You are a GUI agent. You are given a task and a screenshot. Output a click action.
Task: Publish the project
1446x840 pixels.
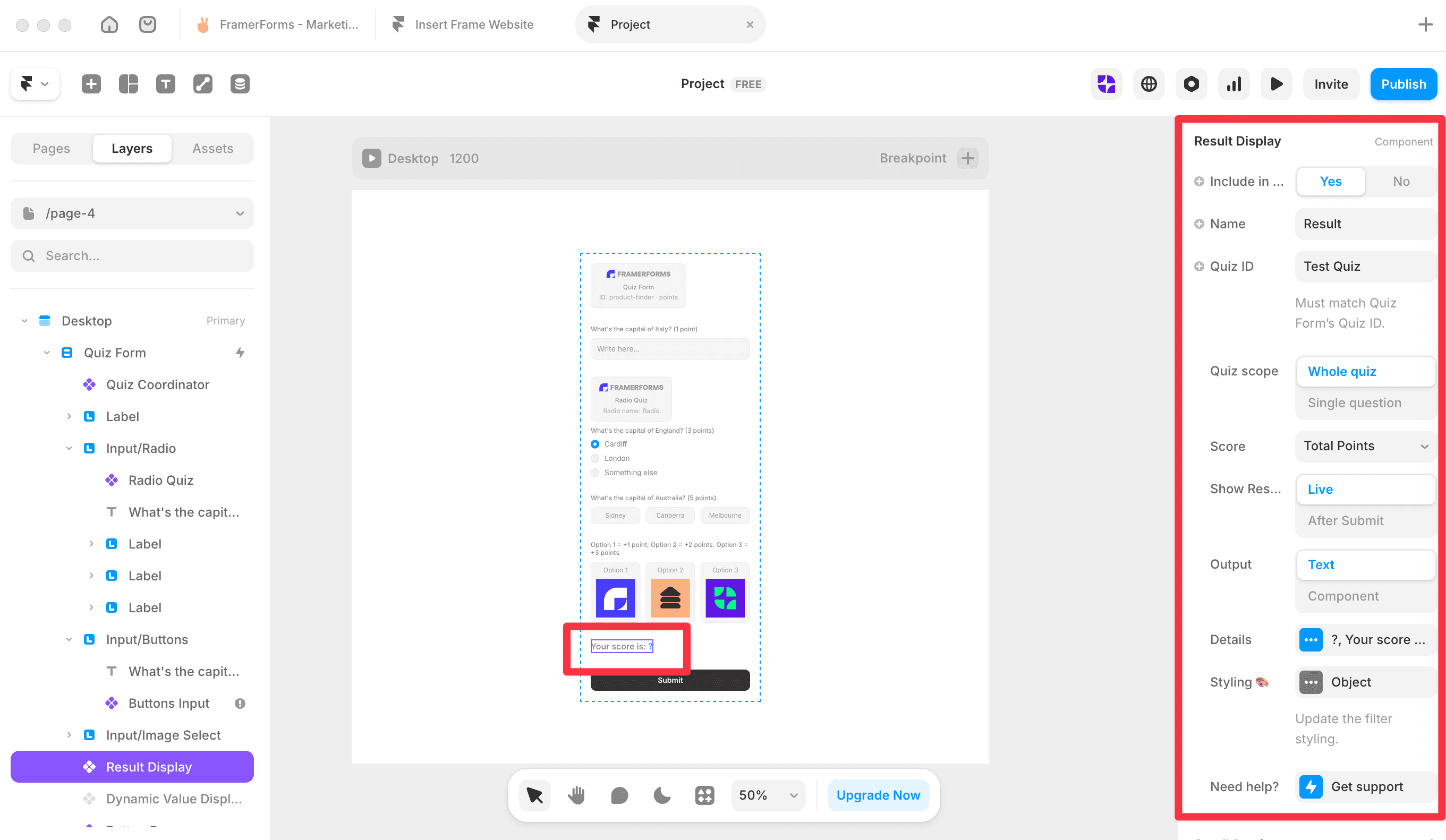[x=1403, y=84]
